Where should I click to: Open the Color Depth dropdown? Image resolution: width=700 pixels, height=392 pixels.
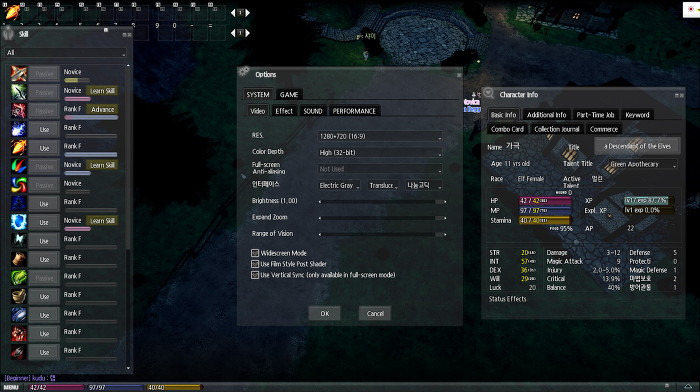(x=380, y=153)
